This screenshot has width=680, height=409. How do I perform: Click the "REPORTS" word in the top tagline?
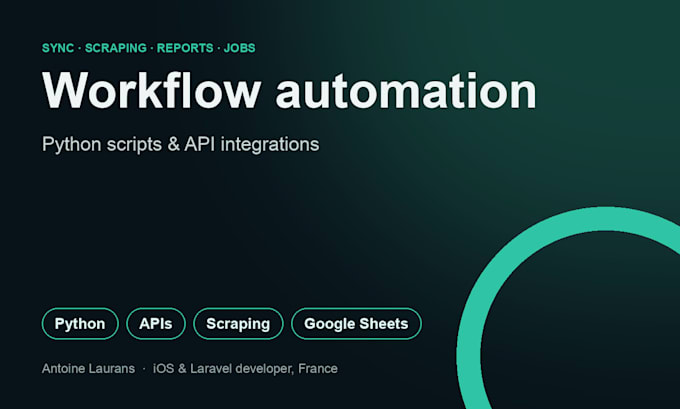pos(185,48)
